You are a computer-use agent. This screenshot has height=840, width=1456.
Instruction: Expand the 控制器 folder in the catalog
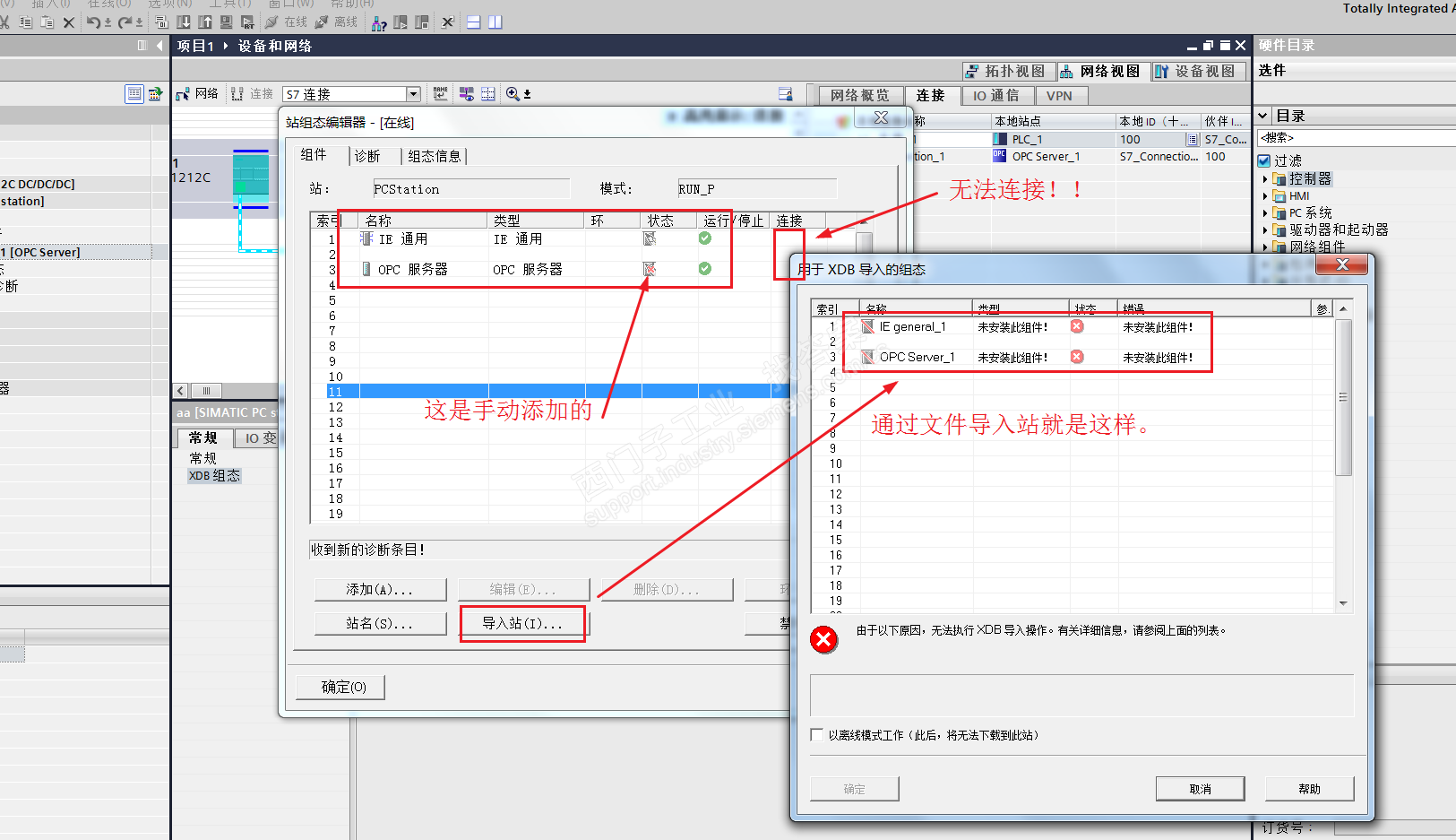pos(1265,179)
